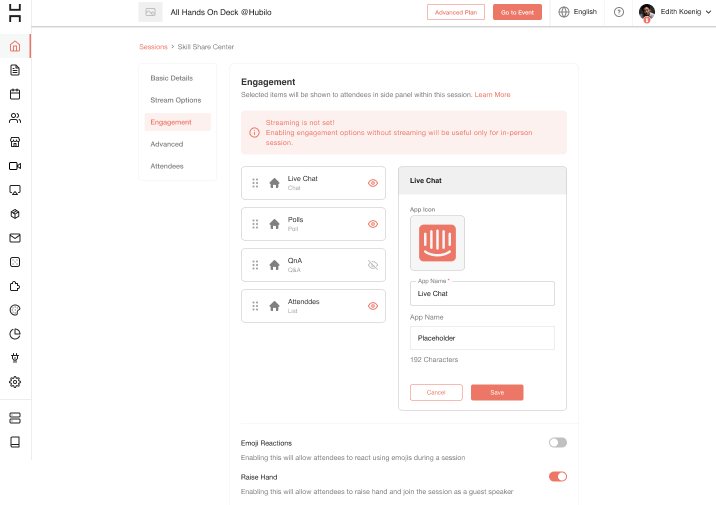Click the video camera sidebar icon
The height and width of the screenshot is (505, 716).
[15, 166]
